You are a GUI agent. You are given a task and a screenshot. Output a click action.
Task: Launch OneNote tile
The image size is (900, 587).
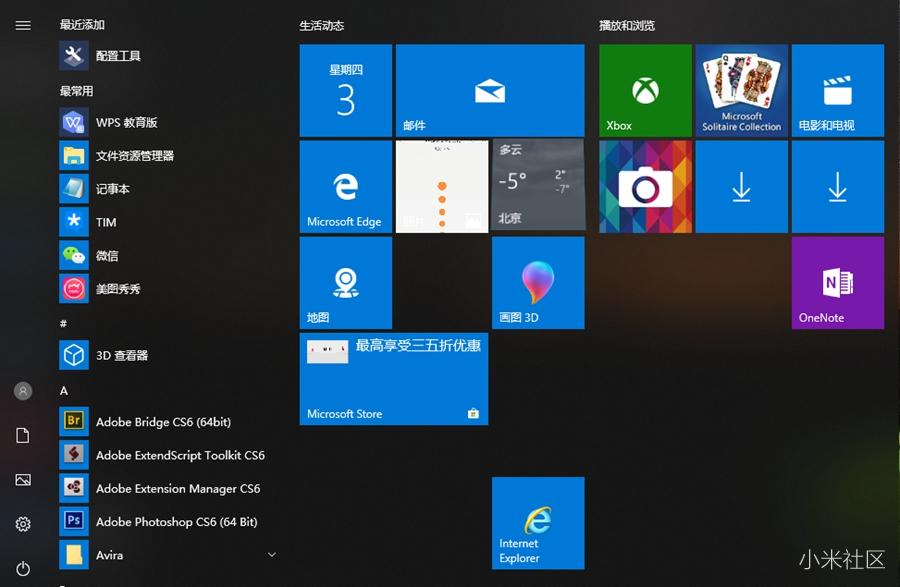click(x=837, y=282)
